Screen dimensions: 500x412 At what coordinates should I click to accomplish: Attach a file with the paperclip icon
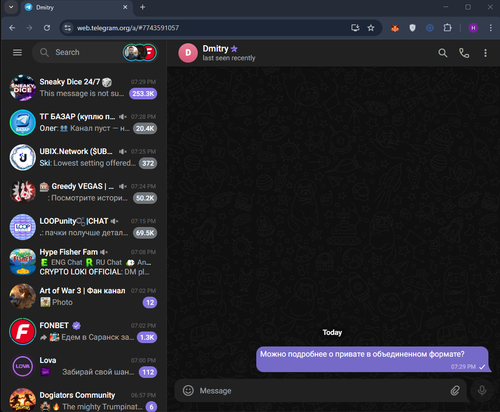[455, 390]
